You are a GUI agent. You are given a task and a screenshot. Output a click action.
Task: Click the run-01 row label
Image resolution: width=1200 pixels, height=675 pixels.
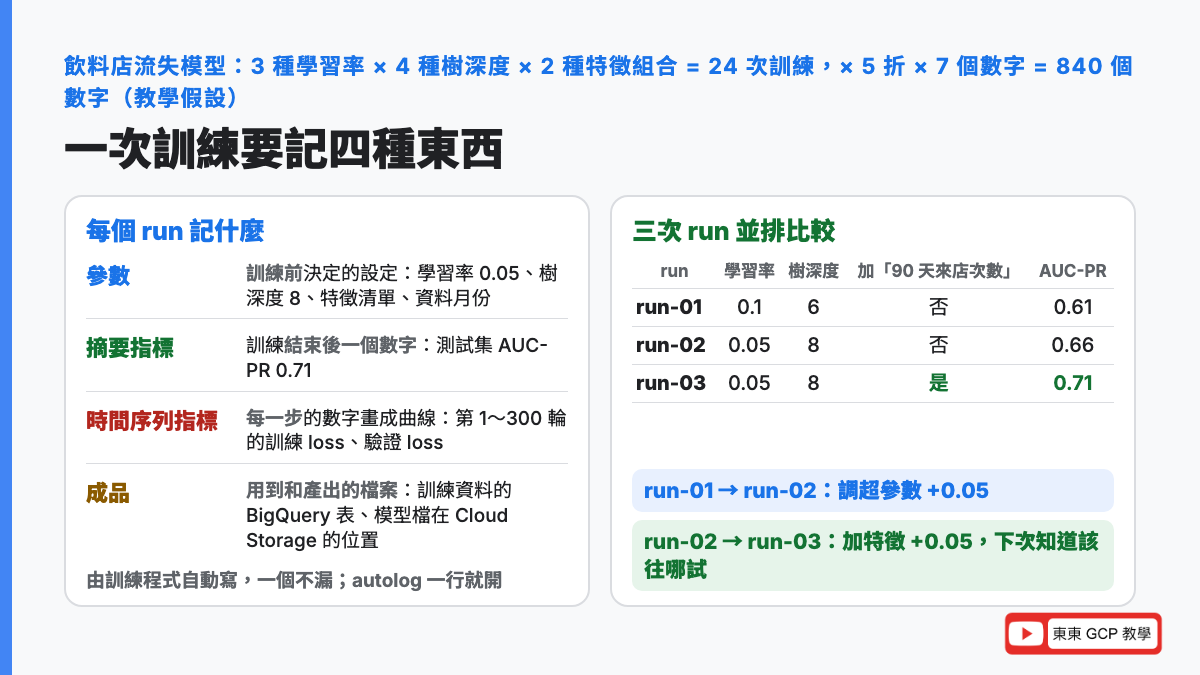[669, 307]
